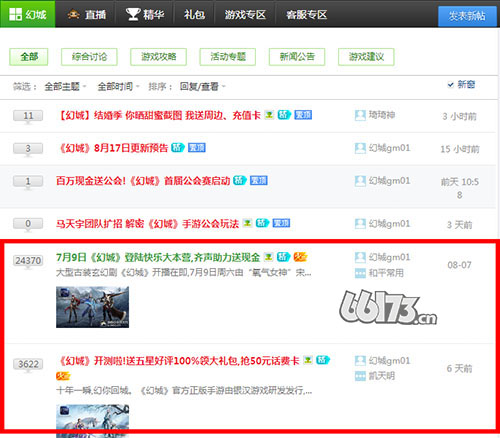
Task: Click the 15 小时前 timestamp
Action: pos(460,149)
